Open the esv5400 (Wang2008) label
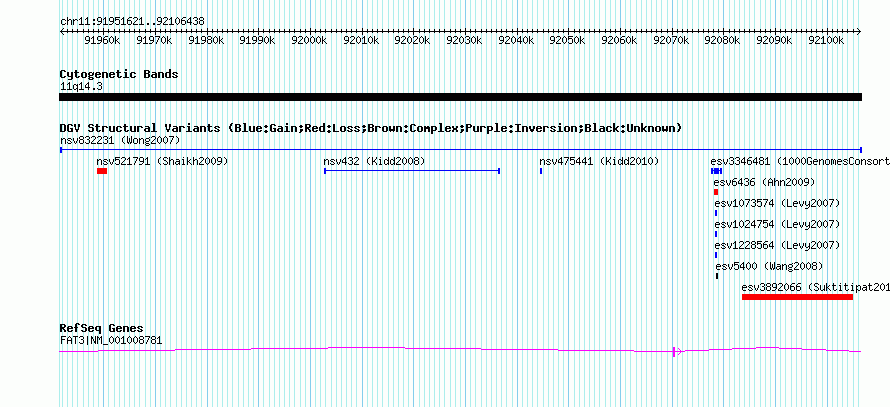The width and height of the screenshot is (890, 407). tap(769, 266)
